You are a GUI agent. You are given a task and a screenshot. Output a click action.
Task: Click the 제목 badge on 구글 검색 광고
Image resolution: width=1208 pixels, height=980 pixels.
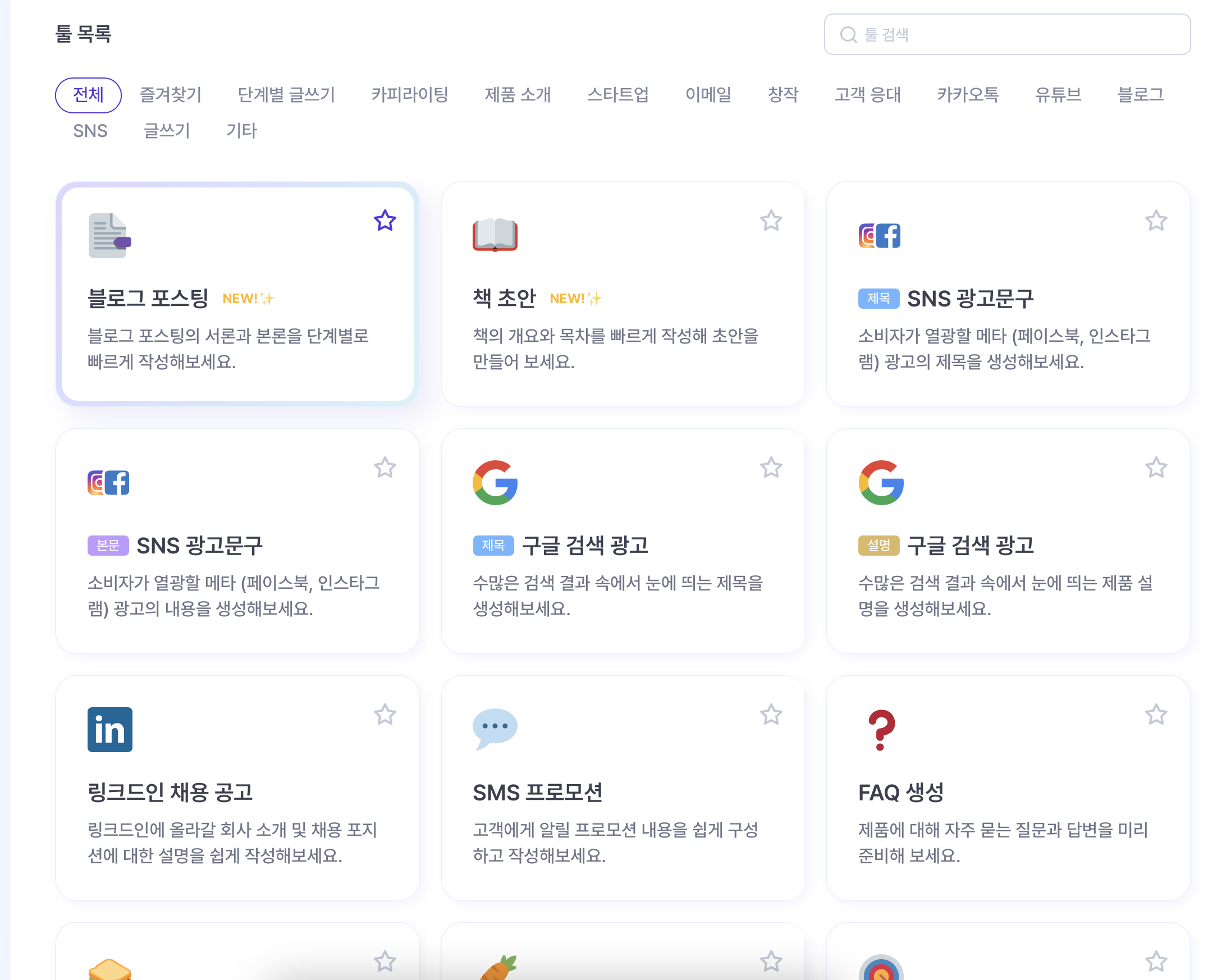pyautogui.click(x=493, y=546)
